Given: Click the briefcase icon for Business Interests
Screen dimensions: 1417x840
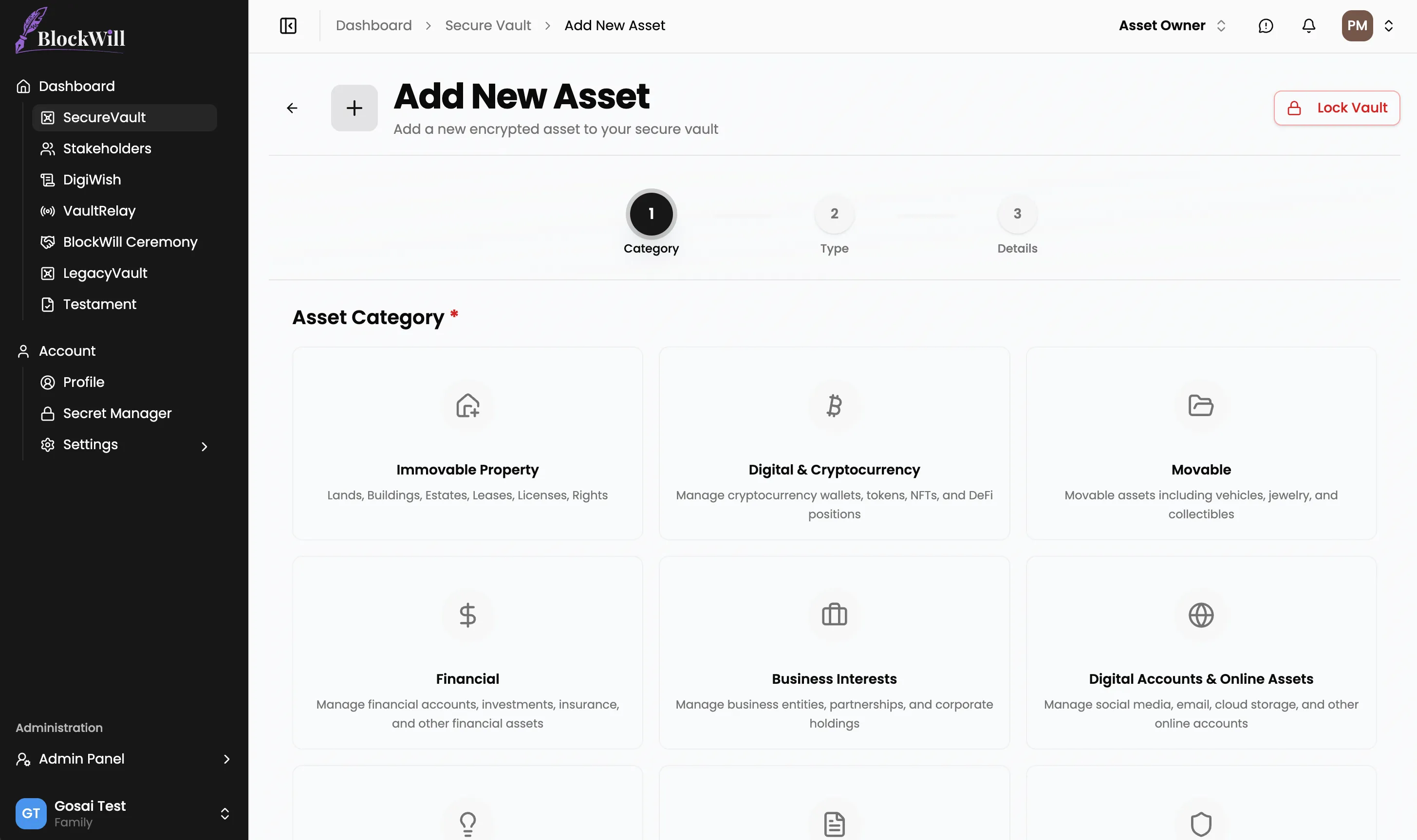Looking at the screenshot, I should [x=834, y=615].
